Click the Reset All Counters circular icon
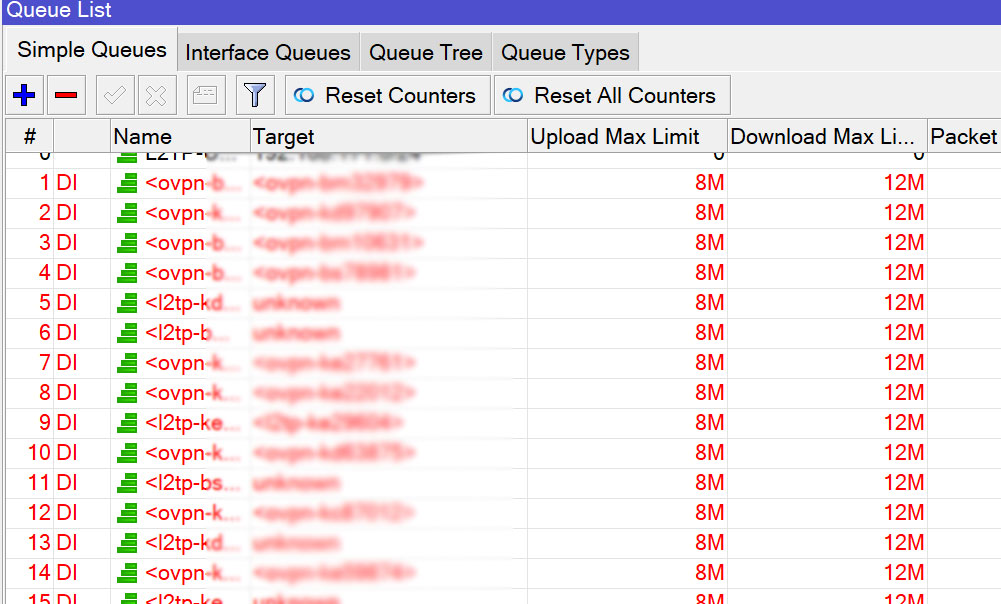This screenshot has height=604, width=1001. [x=514, y=95]
